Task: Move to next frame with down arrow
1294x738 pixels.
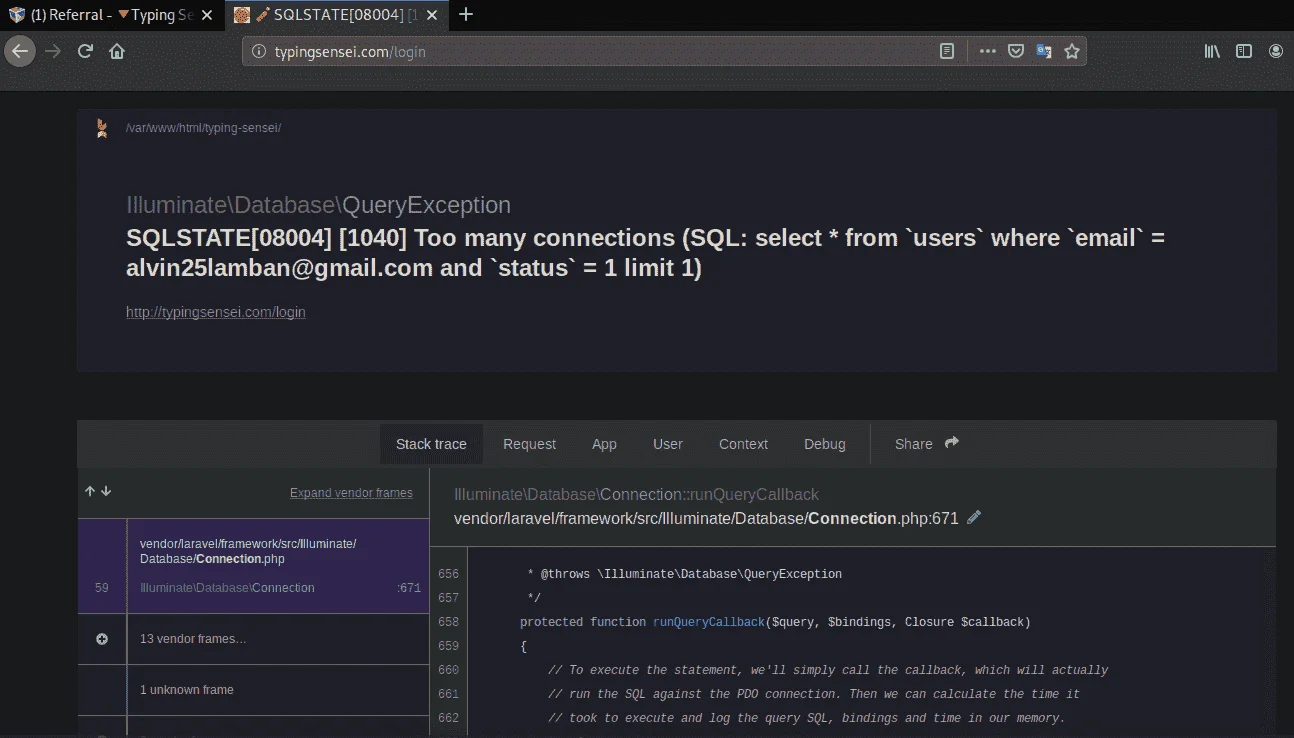Action: pyautogui.click(x=106, y=491)
